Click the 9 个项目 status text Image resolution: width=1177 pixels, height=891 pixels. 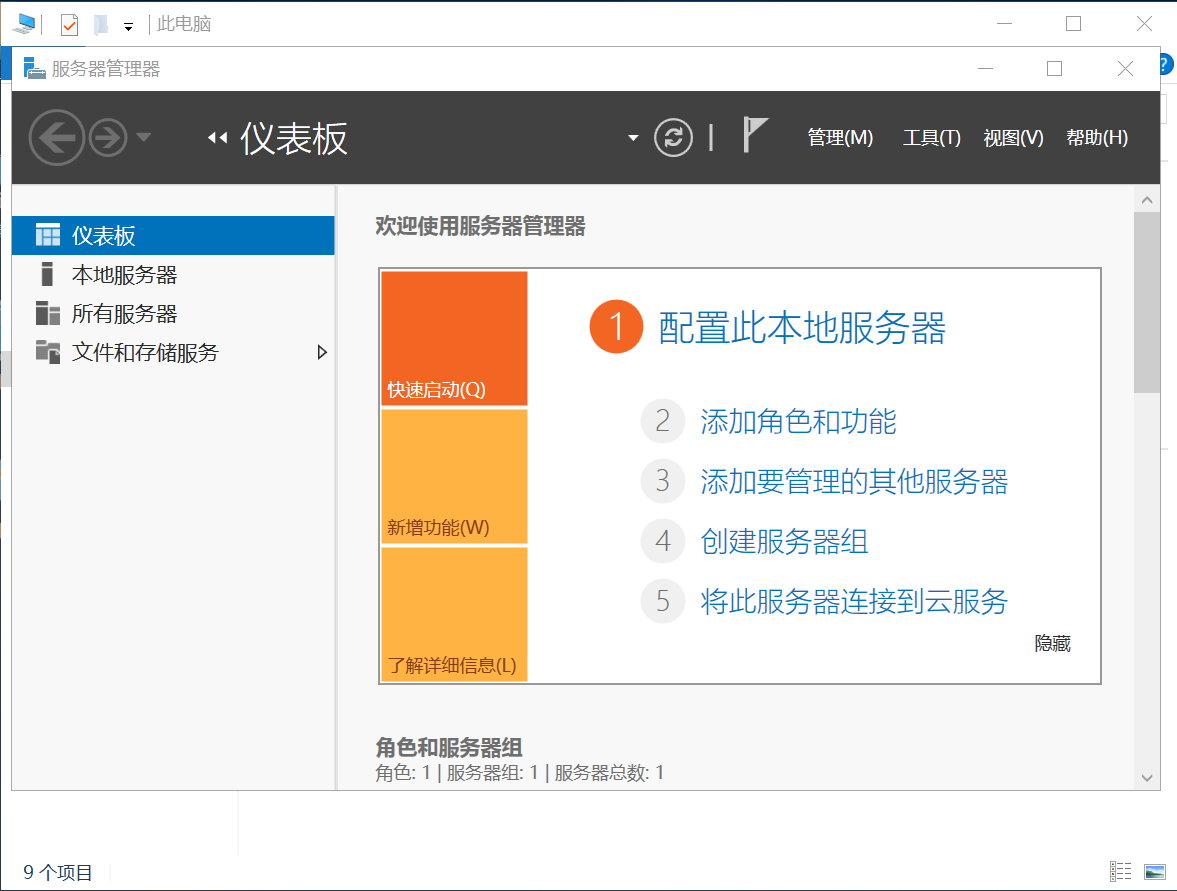click(58, 872)
